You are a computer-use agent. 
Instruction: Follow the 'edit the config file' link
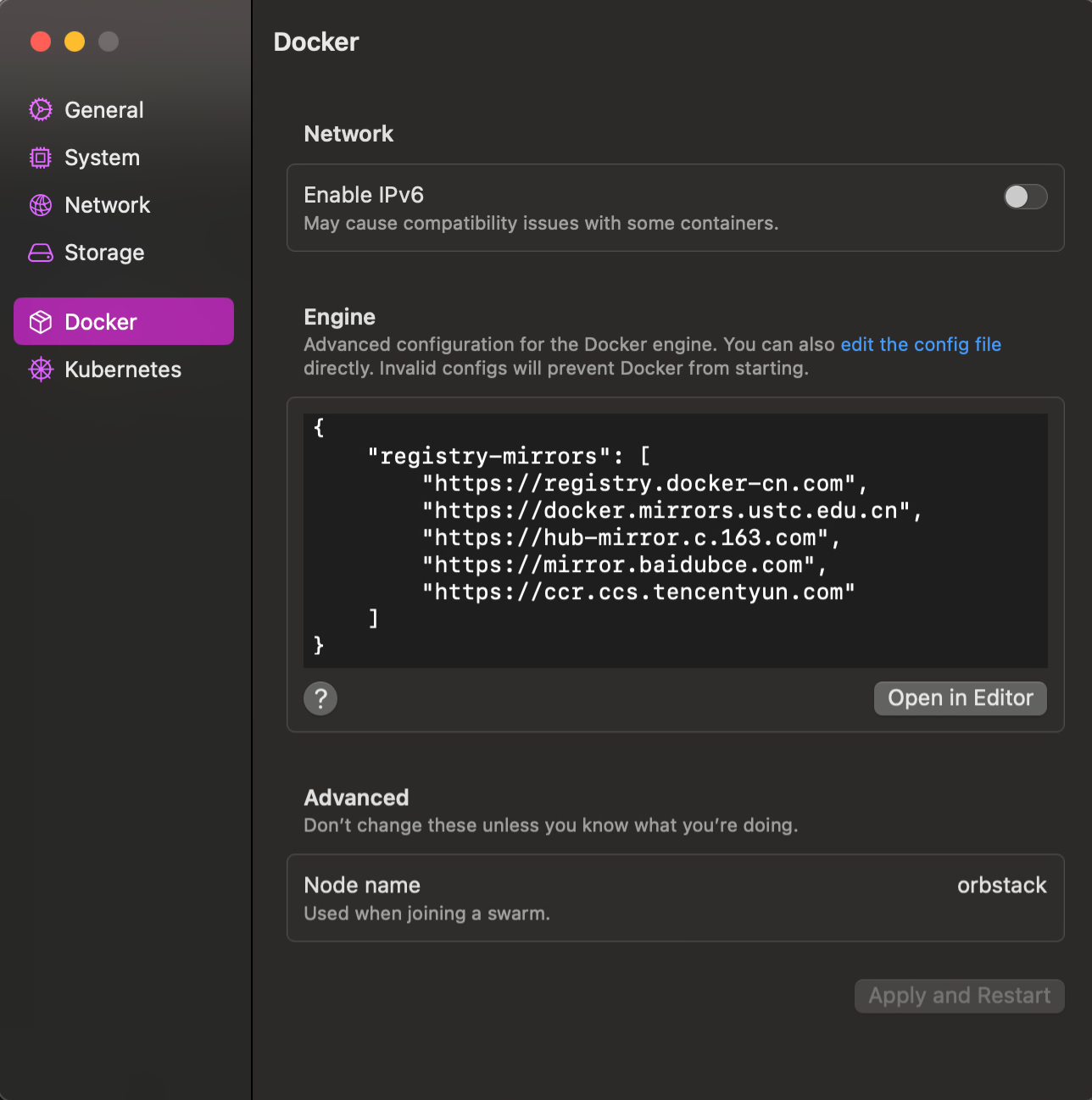tap(921, 344)
